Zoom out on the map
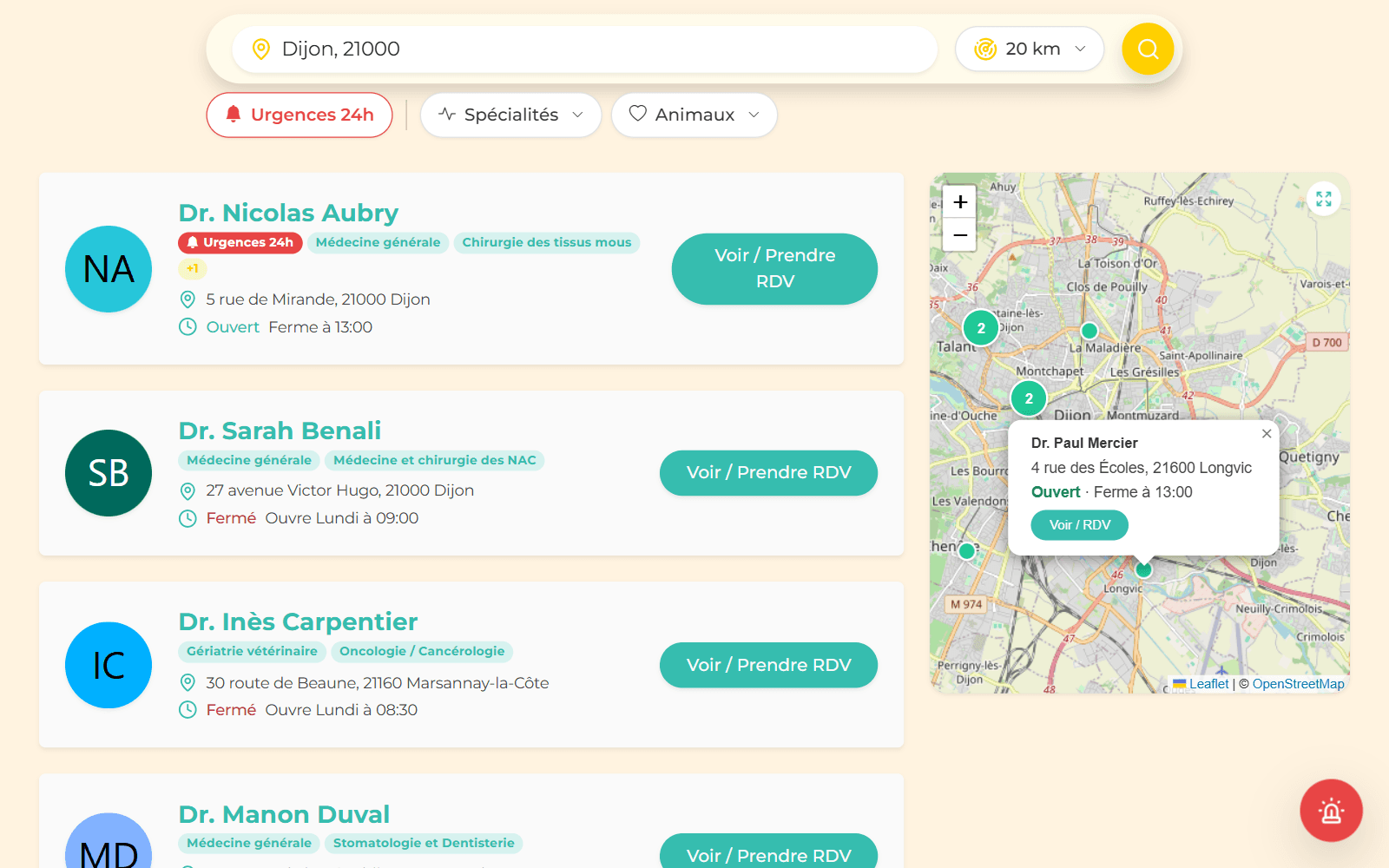 pyautogui.click(x=959, y=235)
